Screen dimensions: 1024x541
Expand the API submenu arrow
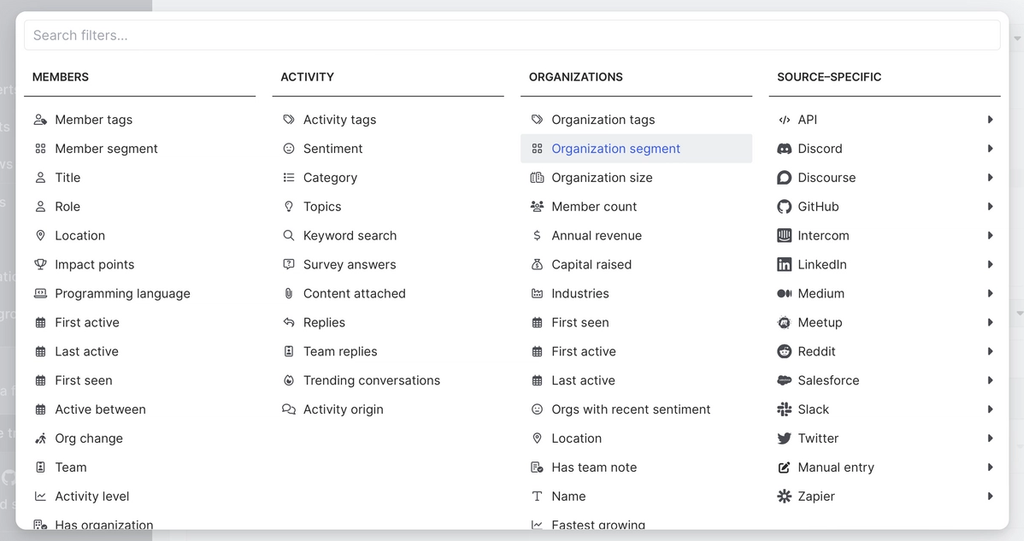990,120
